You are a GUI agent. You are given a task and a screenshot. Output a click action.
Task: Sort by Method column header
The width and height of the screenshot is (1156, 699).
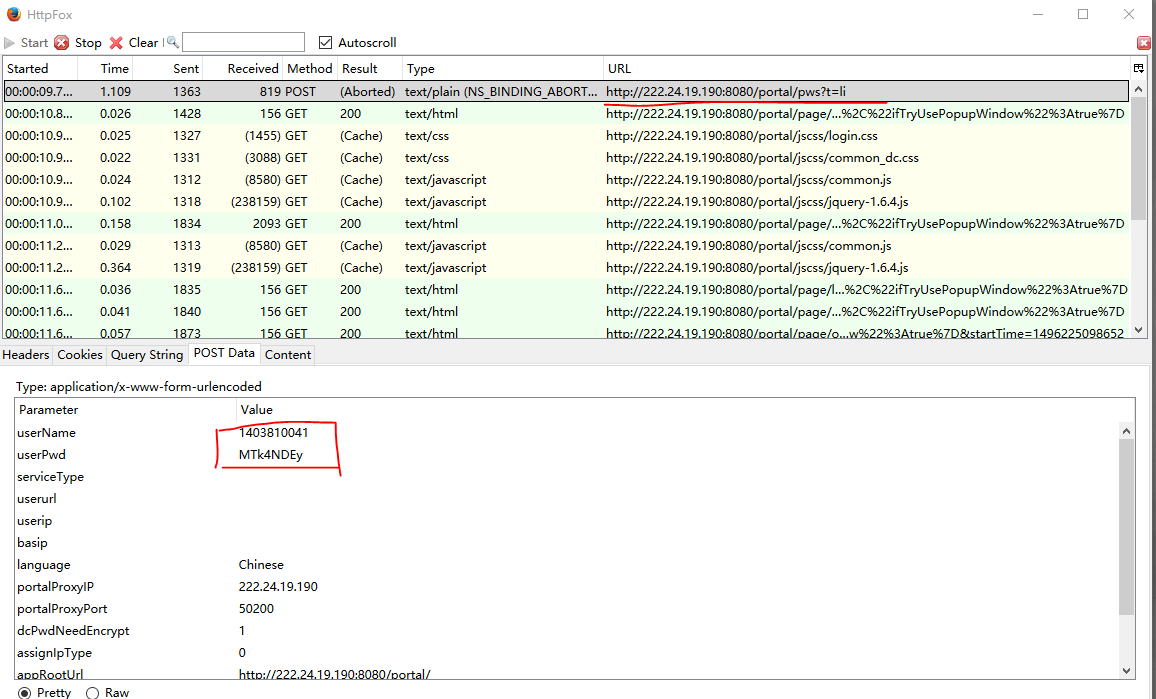310,69
